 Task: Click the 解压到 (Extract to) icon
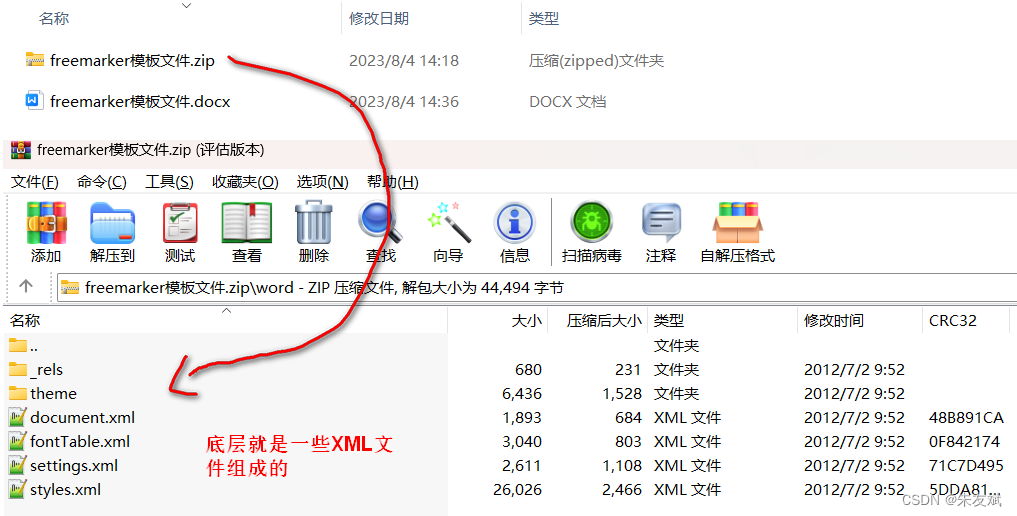pos(112,223)
